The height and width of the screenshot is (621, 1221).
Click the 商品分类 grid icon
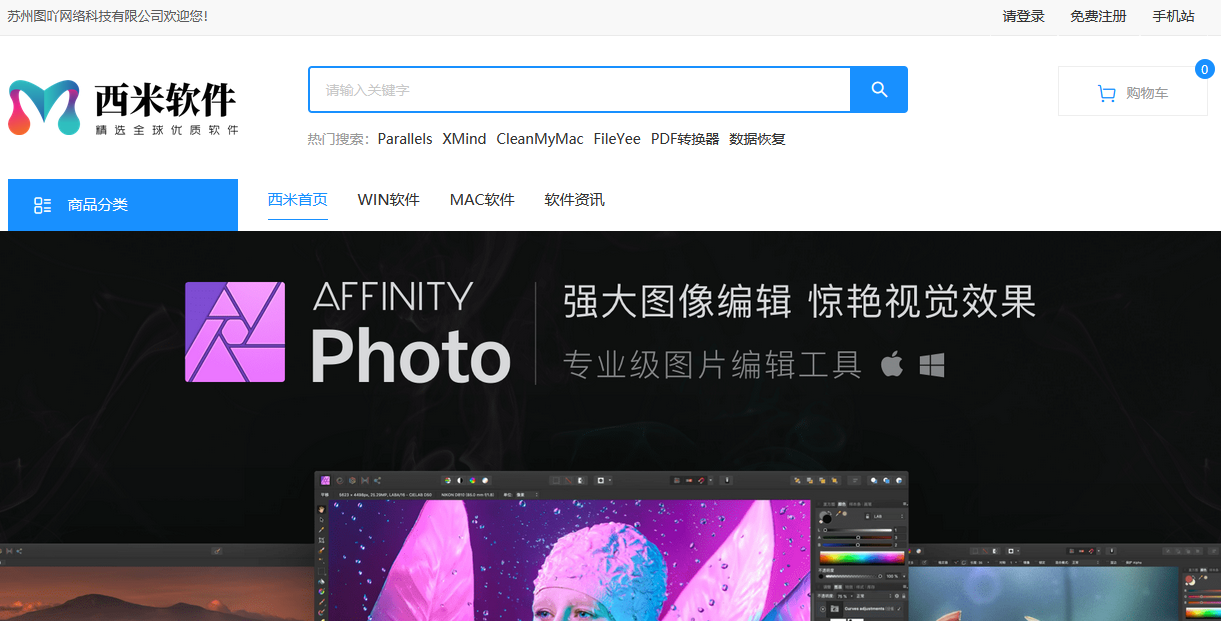click(x=42, y=204)
